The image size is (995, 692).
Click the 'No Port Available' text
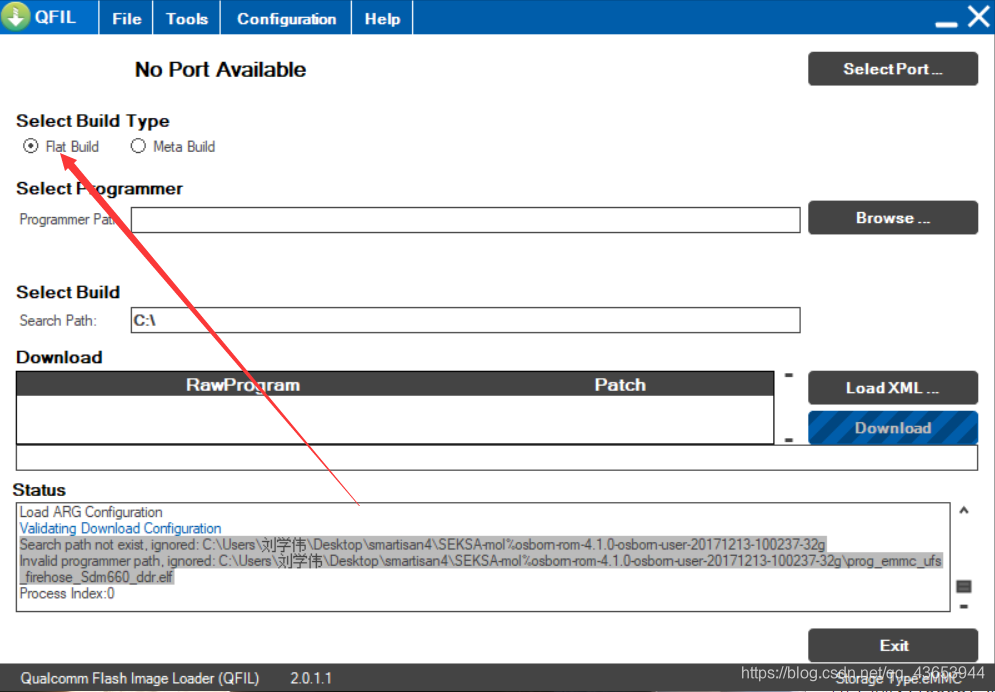click(x=220, y=69)
